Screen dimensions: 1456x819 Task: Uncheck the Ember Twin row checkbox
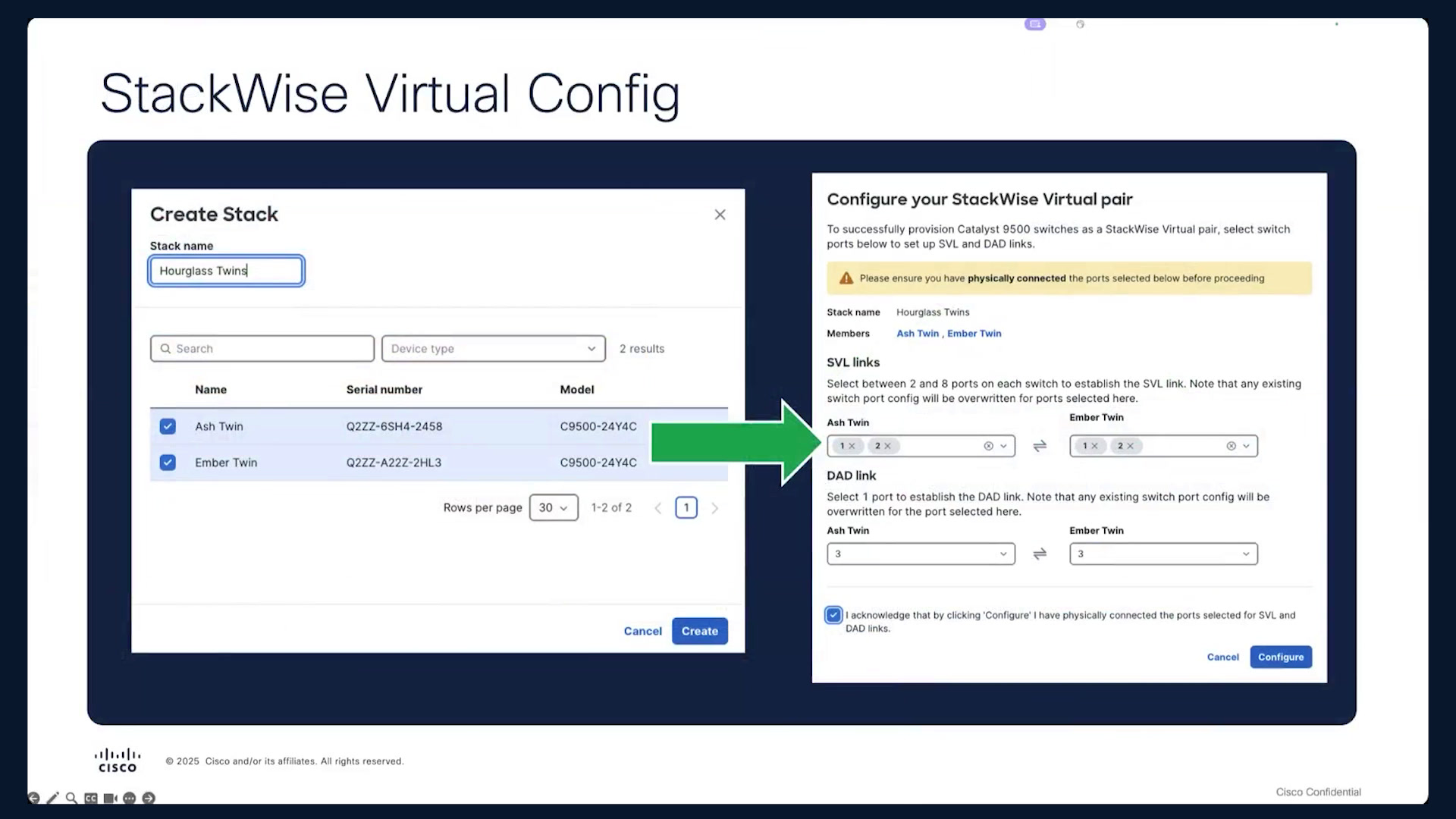[x=168, y=463]
